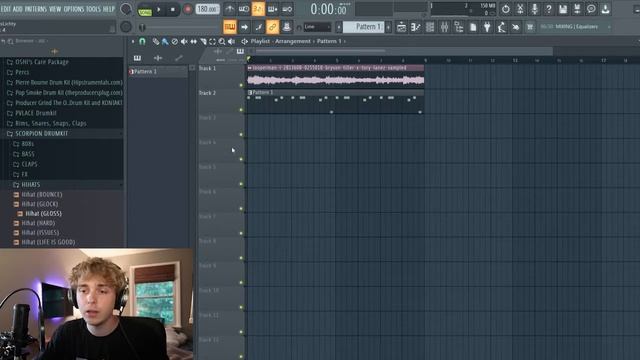Click the tempo field showing 180
This screenshot has width=640, height=360.
tap(207, 9)
